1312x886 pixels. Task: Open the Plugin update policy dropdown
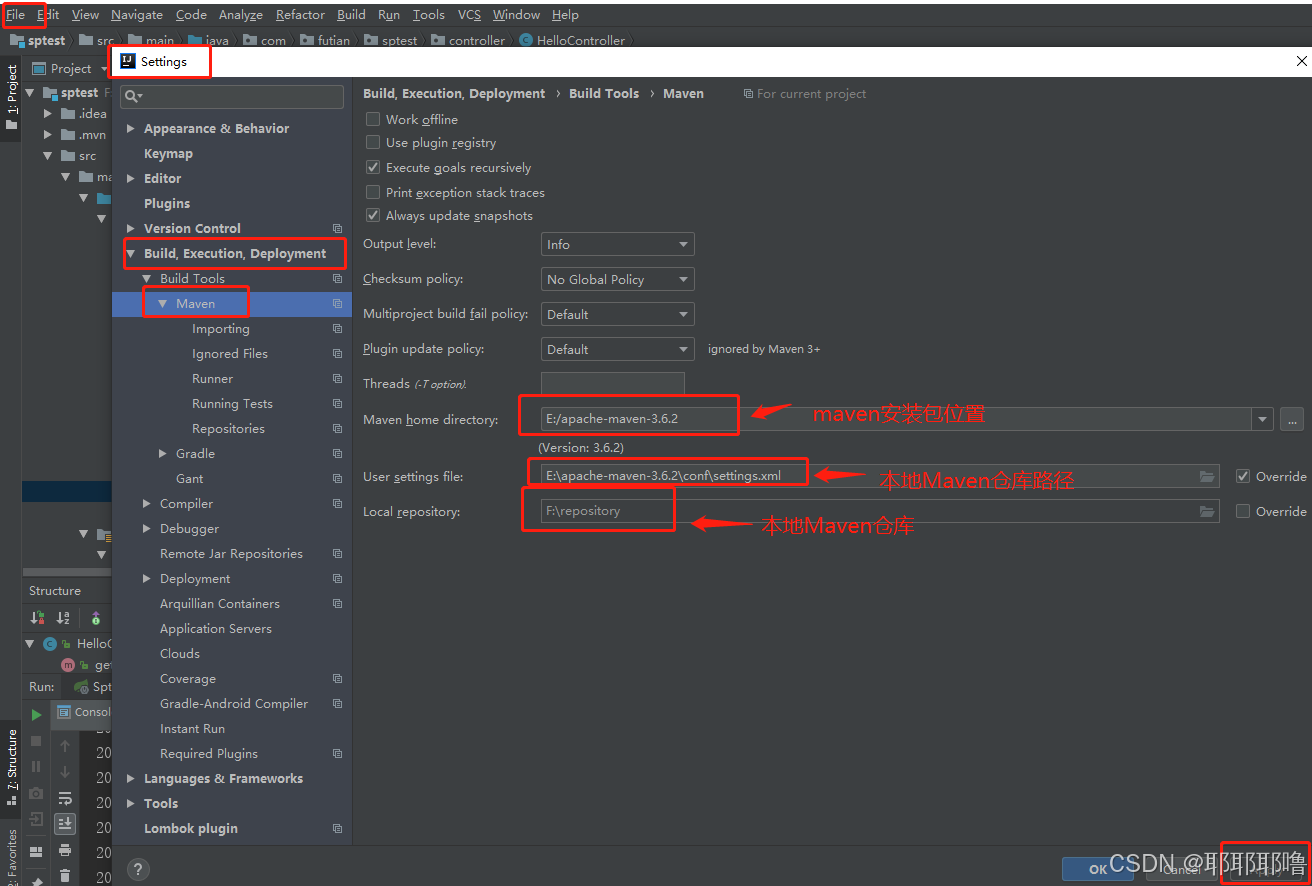(617, 349)
